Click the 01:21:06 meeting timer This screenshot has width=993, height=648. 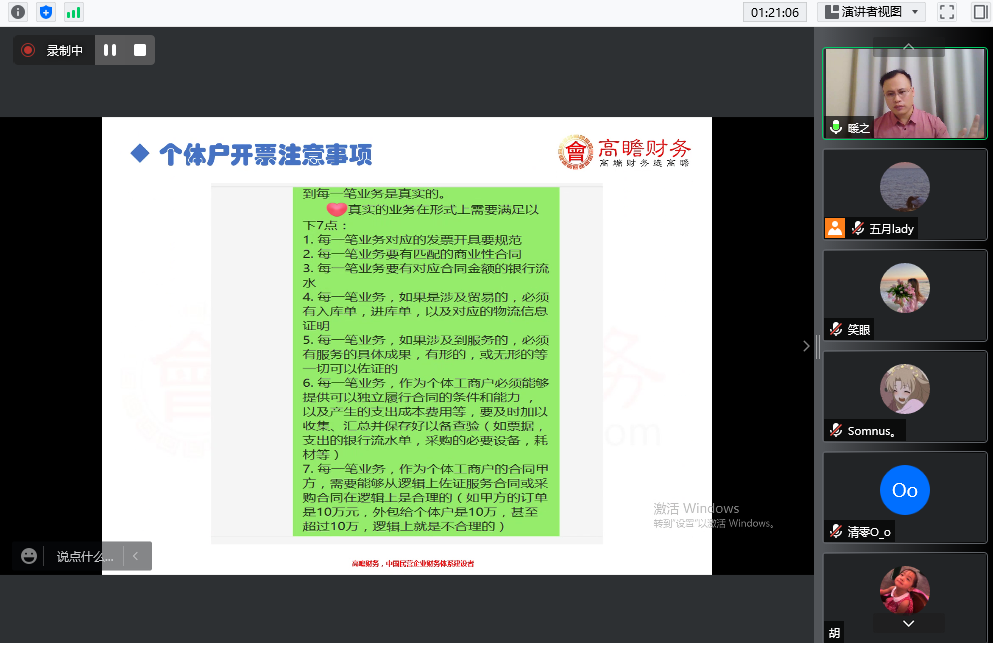pyautogui.click(x=775, y=12)
